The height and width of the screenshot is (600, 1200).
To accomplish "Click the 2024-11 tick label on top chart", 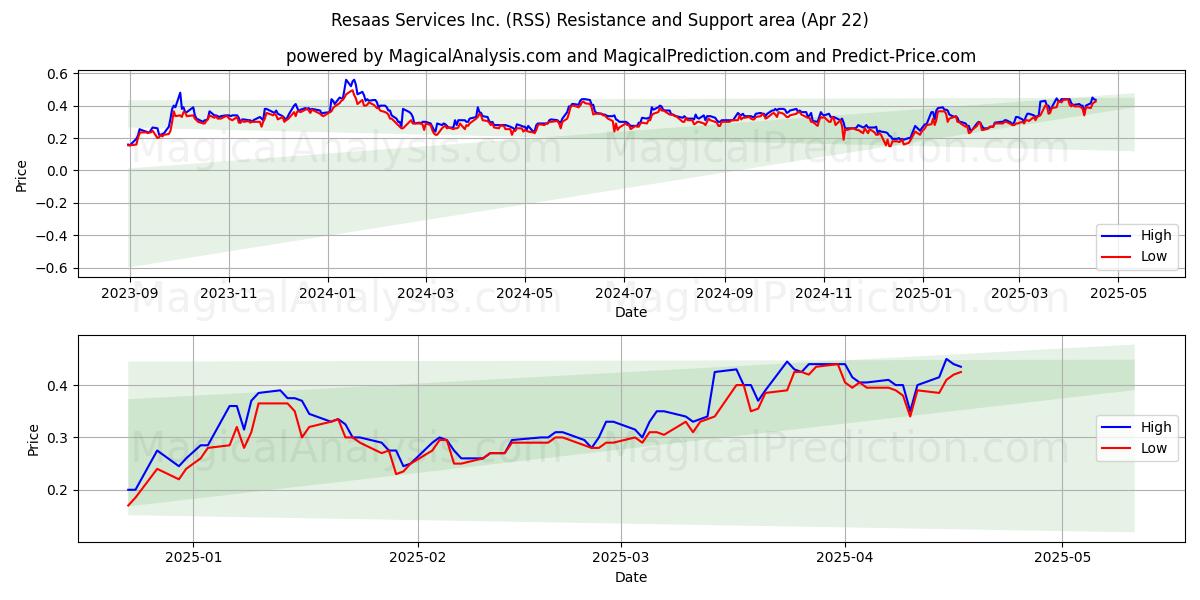I will tap(824, 293).
